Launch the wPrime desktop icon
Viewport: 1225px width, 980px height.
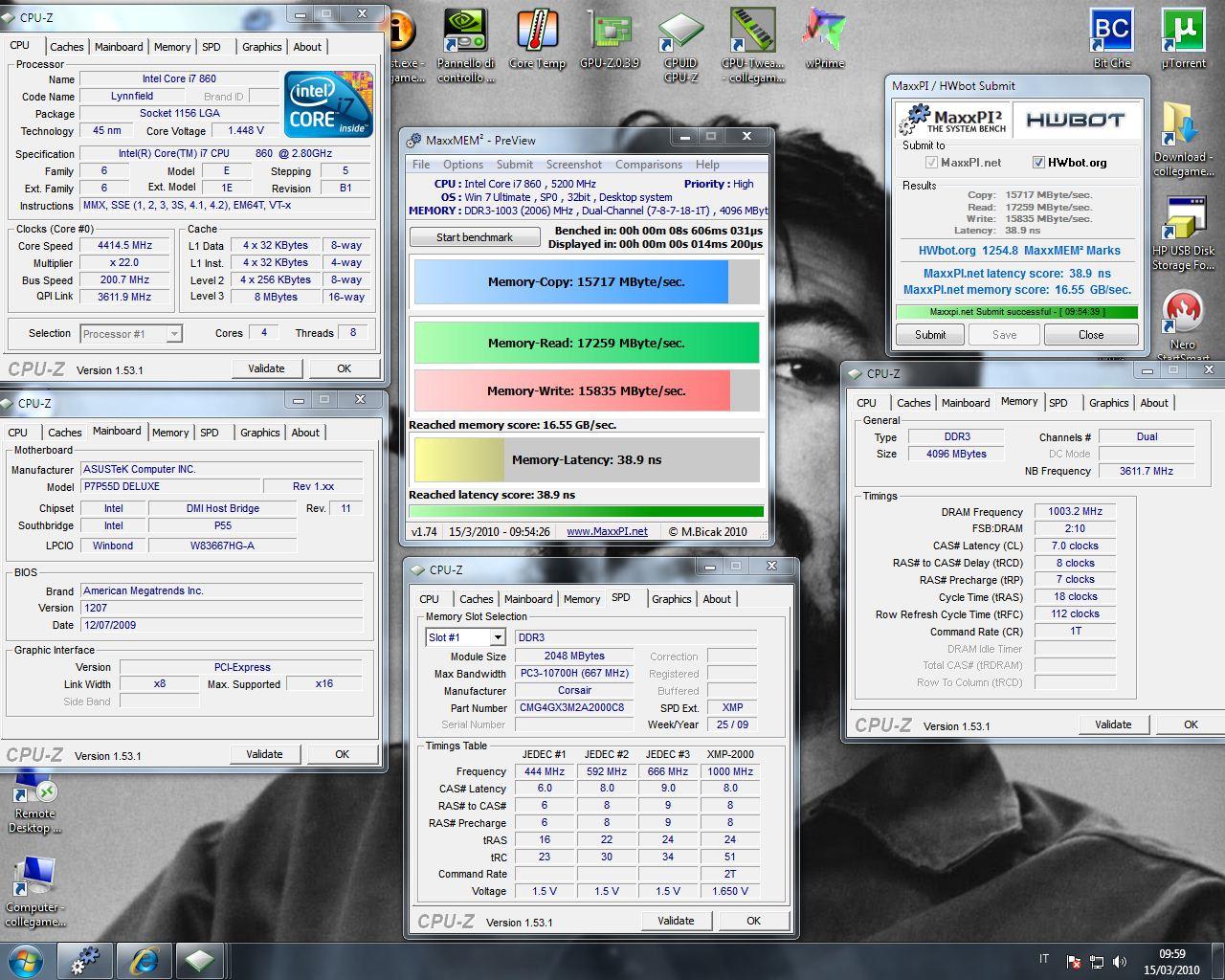click(x=824, y=40)
